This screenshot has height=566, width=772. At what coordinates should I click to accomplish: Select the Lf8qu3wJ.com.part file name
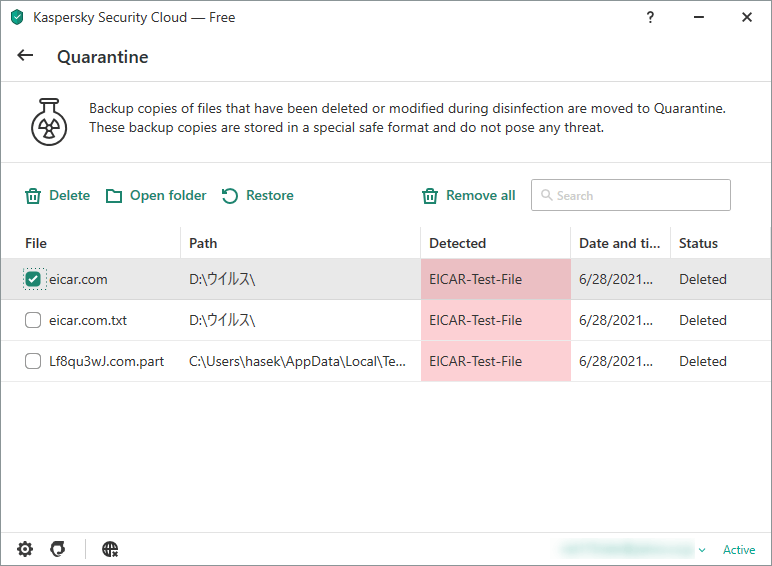106,361
